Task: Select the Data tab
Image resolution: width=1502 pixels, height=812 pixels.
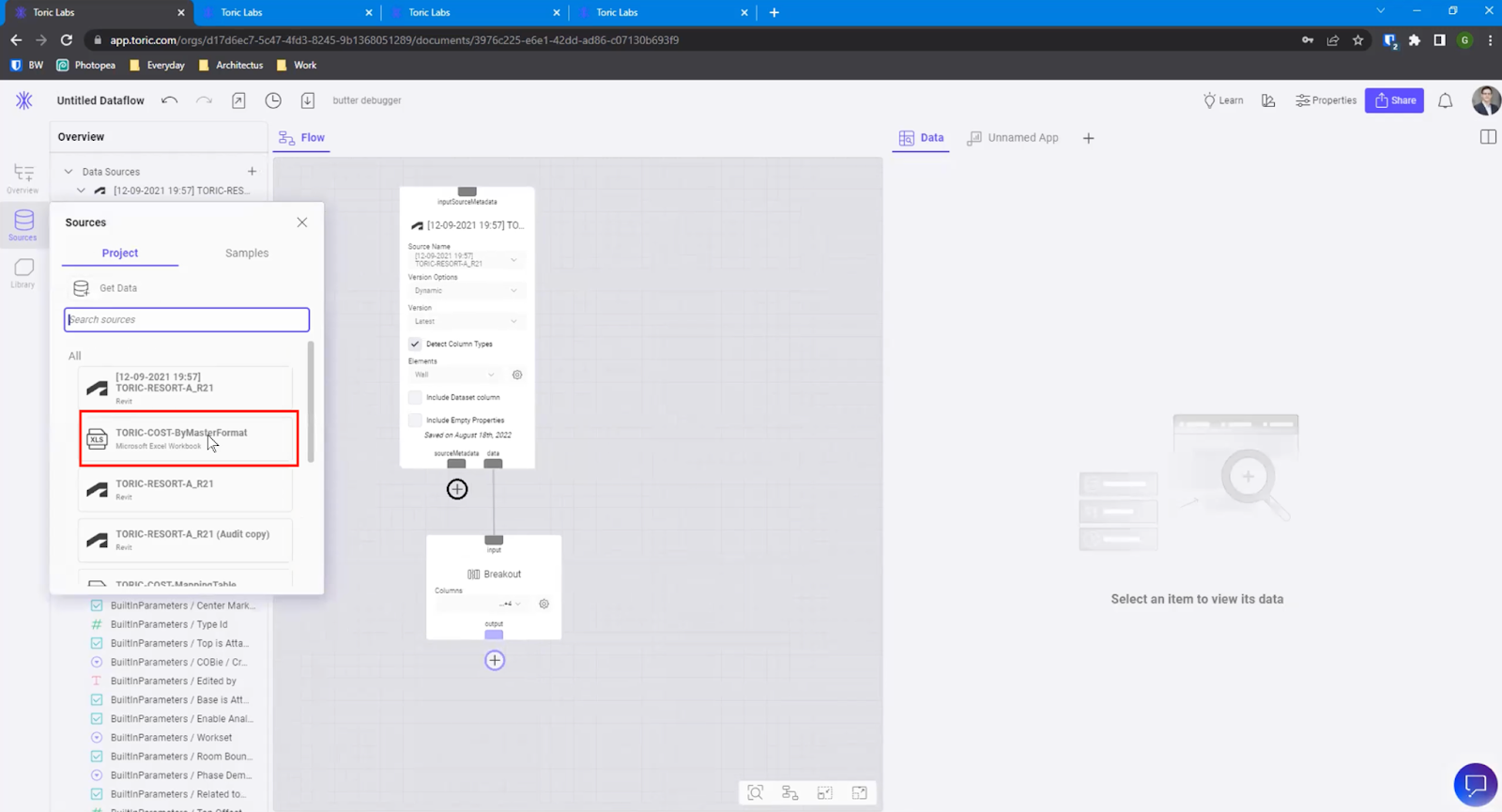Action: 921,138
